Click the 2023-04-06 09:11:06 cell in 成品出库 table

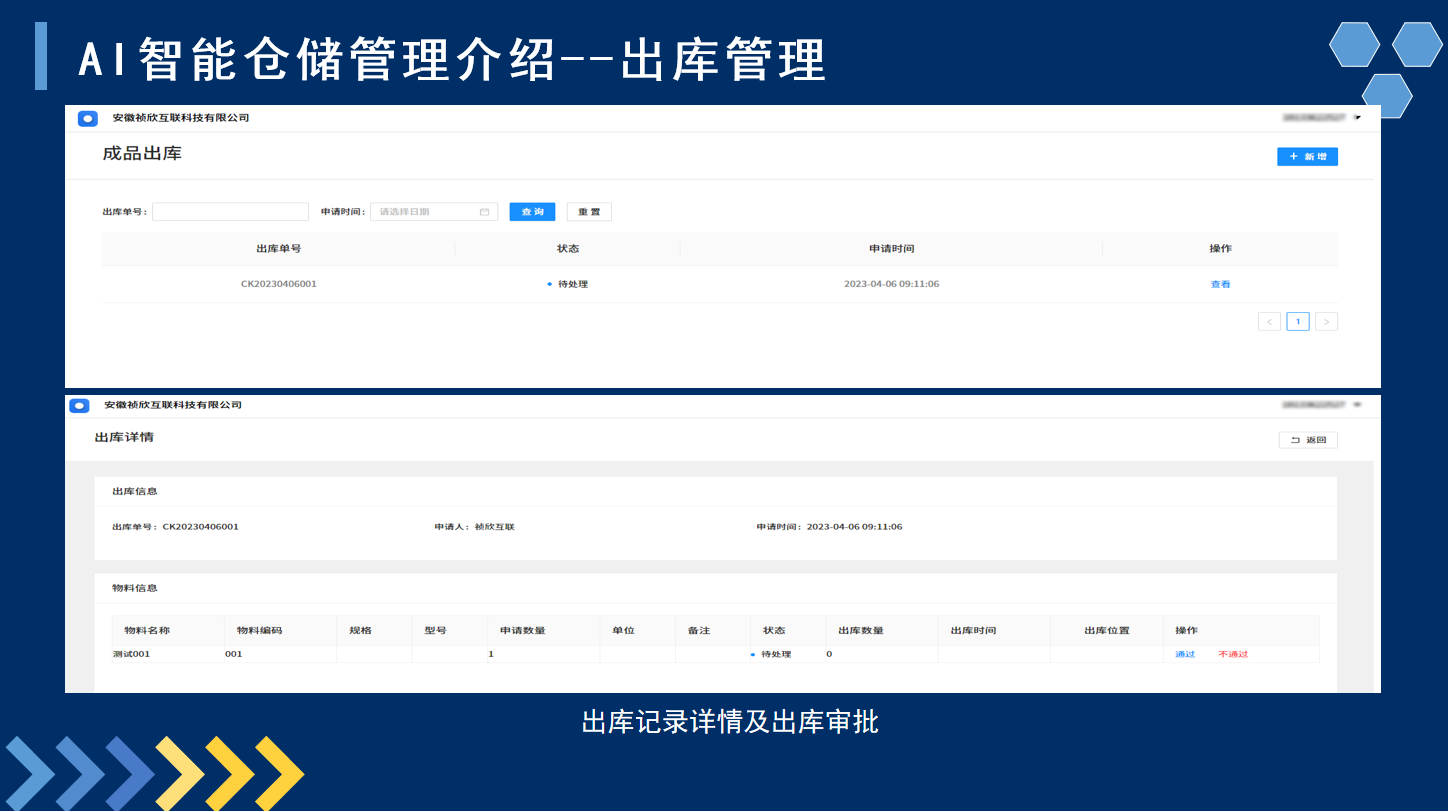891,285
